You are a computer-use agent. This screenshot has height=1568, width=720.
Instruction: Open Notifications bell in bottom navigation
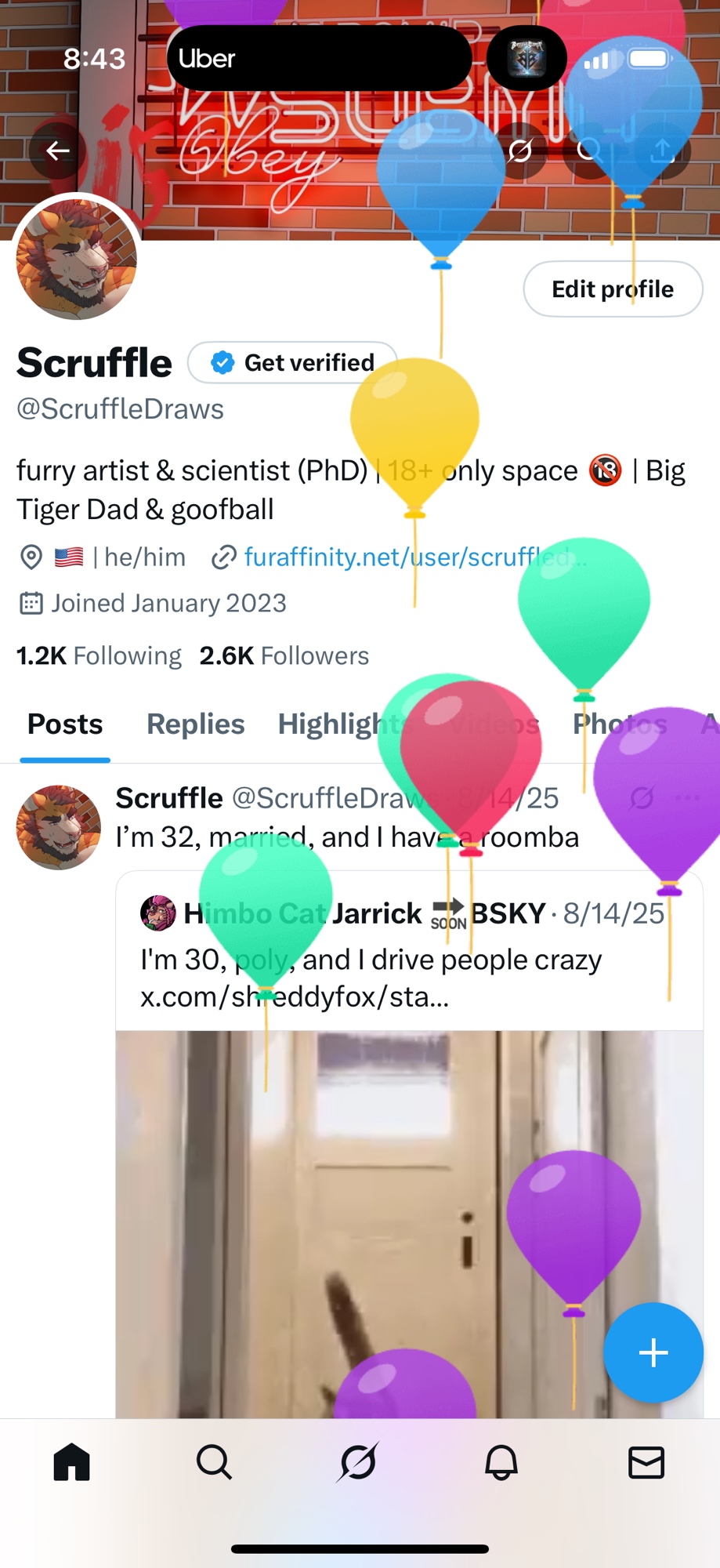pyautogui.click(x=501, y=1462)
